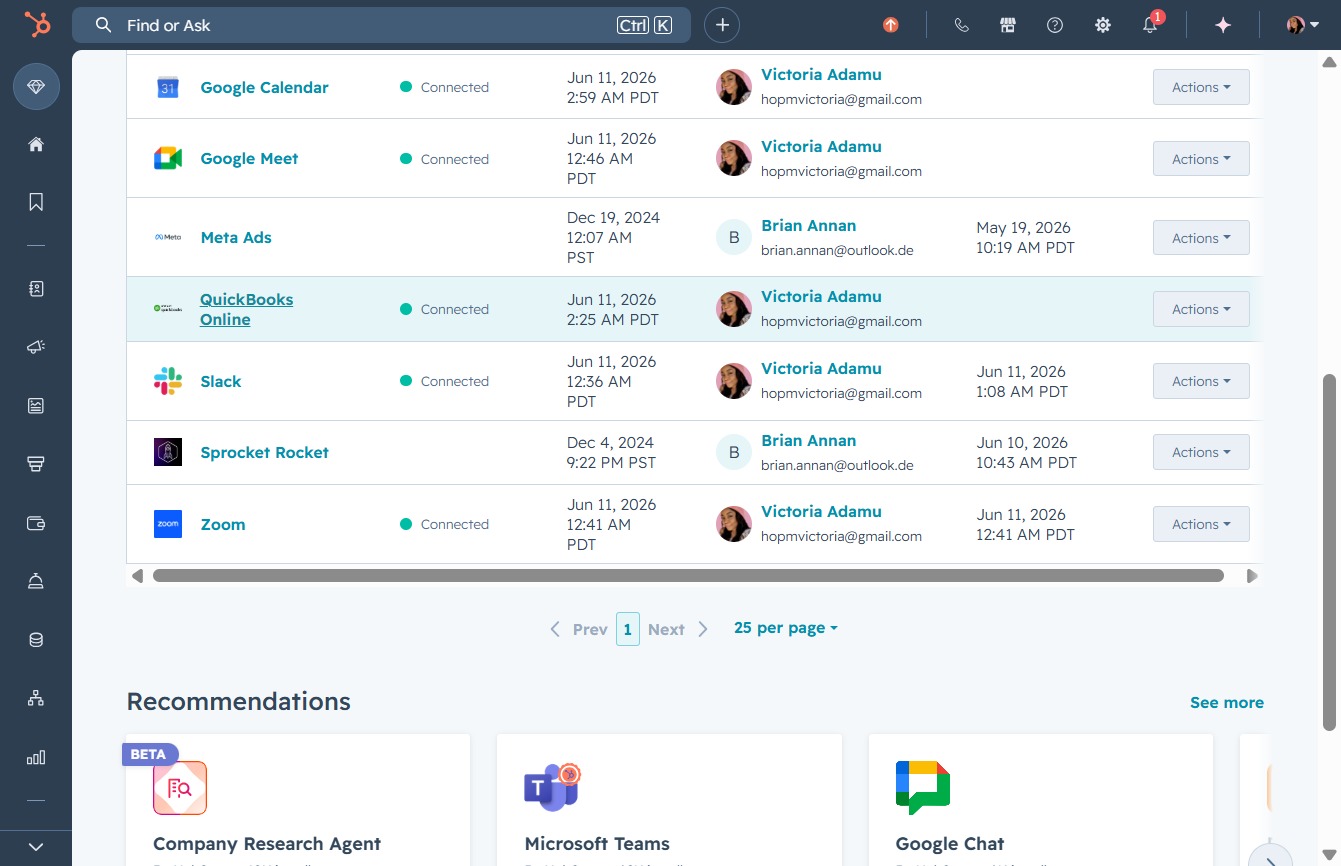Screen dimensions: 1341x866
Task: Click the QuickBooks app logo
Action: pyautogui.click(x=167, y=309)
